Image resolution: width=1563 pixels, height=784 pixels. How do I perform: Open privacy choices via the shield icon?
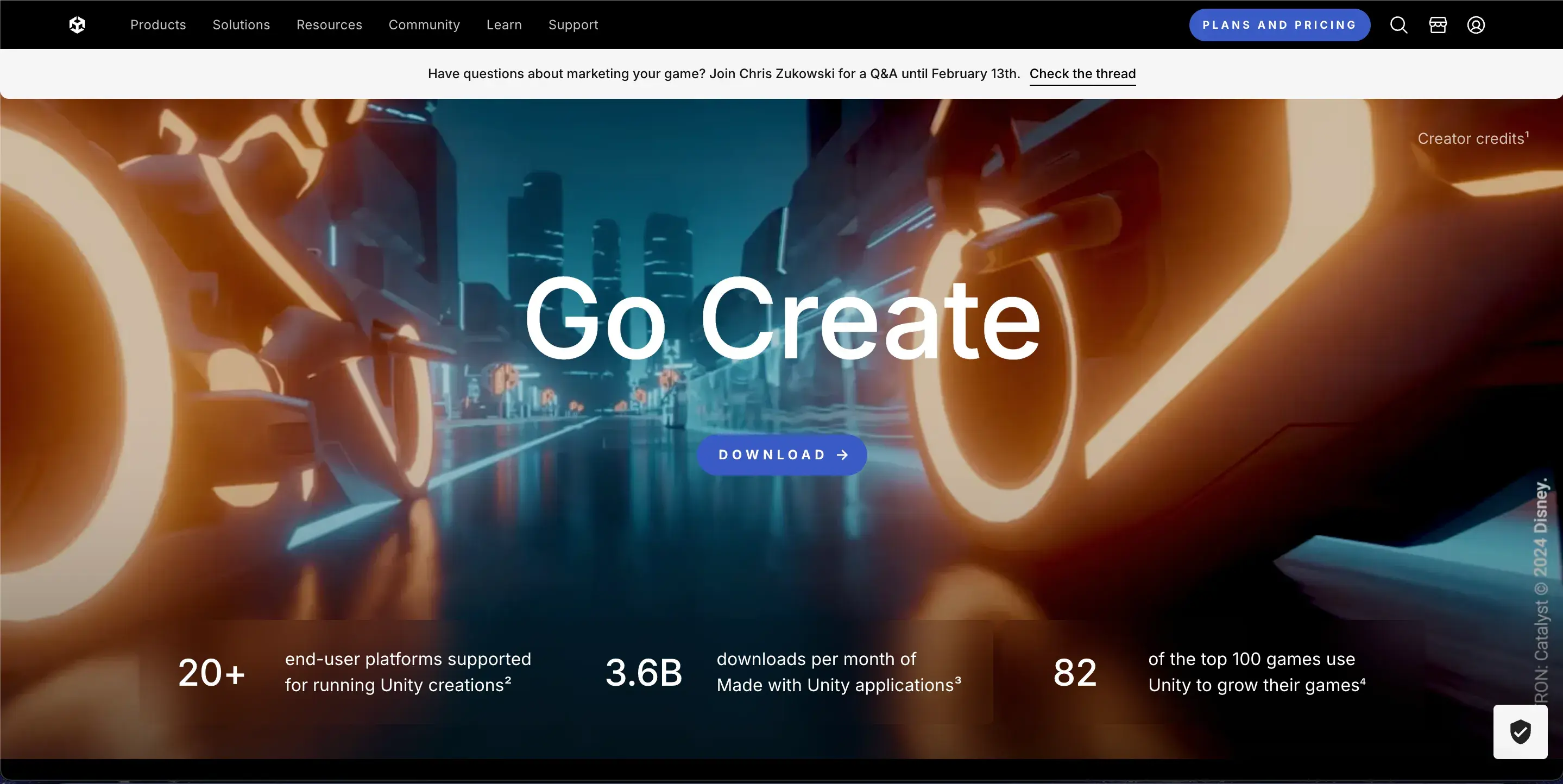(1520, 732)
